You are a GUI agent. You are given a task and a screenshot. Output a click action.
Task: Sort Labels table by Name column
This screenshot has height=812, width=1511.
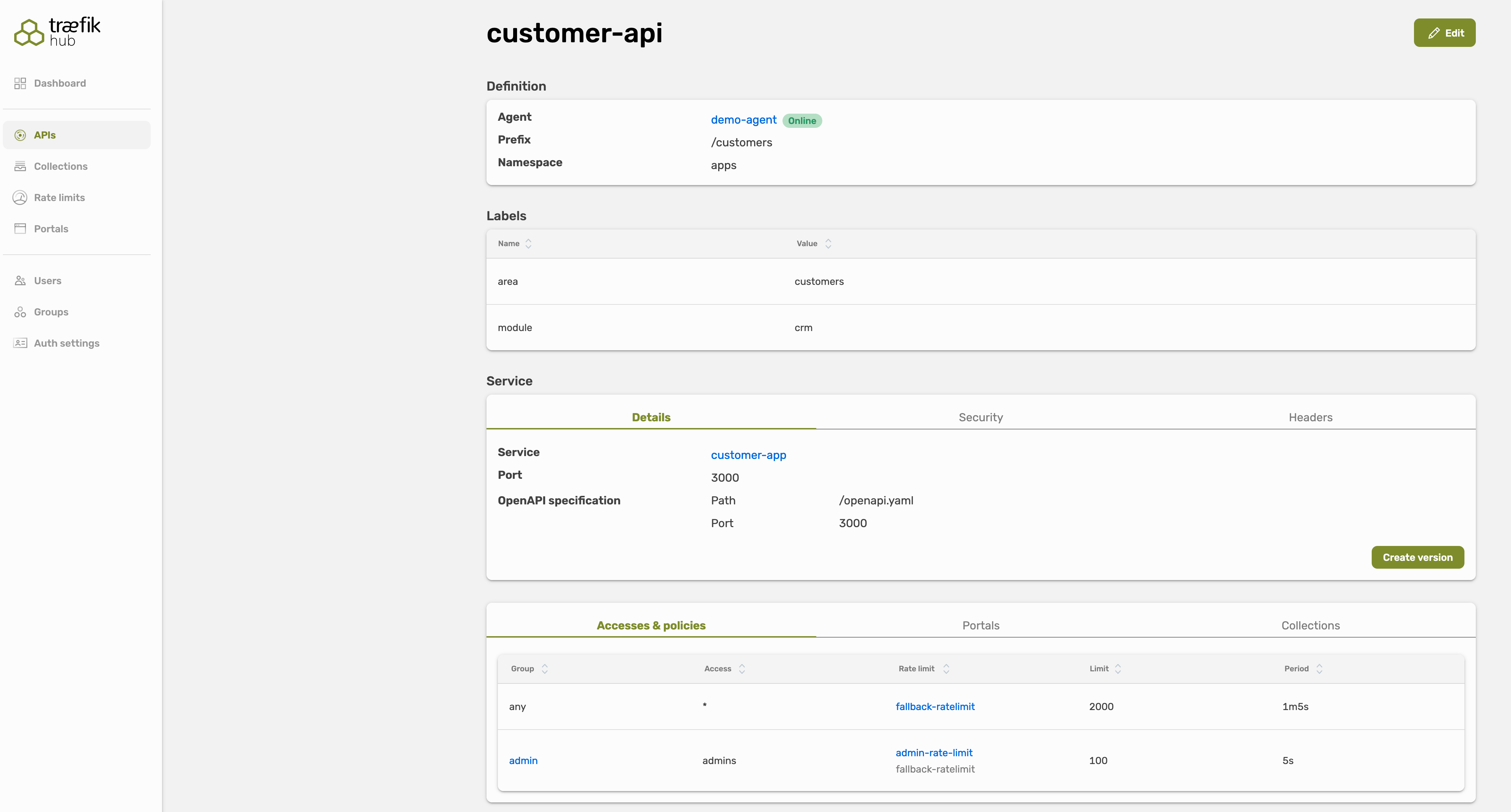(x=528, y=244)
